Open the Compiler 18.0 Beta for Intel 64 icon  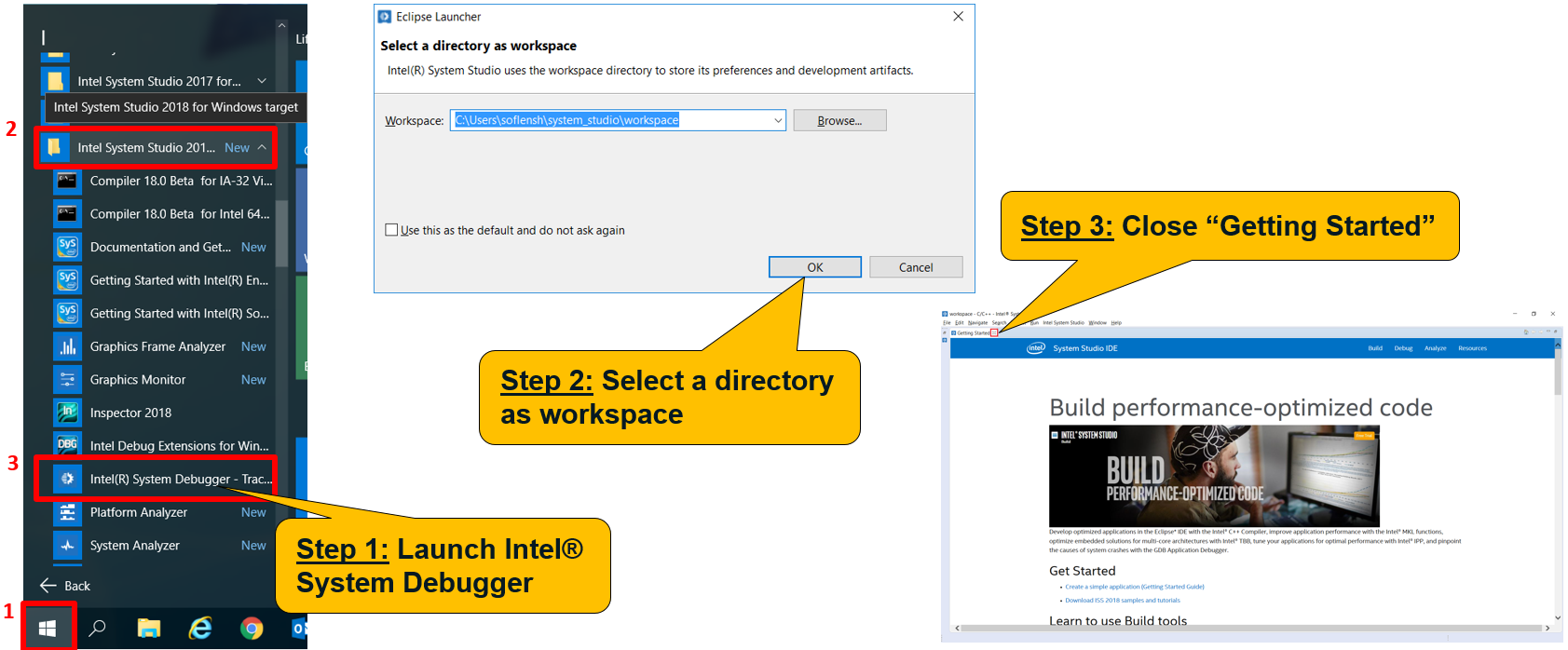pyautogui.click(x=67, y=214)
